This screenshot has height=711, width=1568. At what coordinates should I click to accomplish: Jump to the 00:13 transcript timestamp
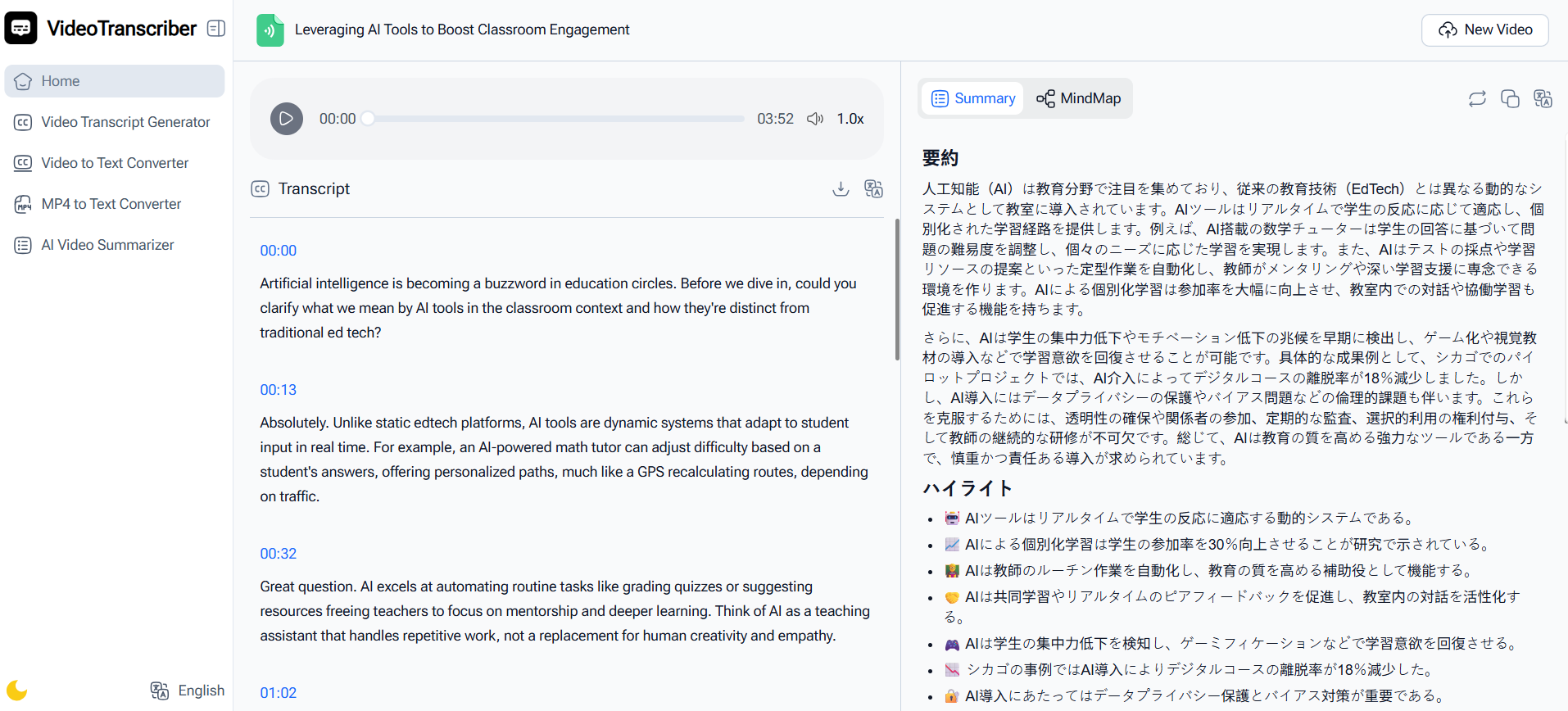tap(279, 390)
